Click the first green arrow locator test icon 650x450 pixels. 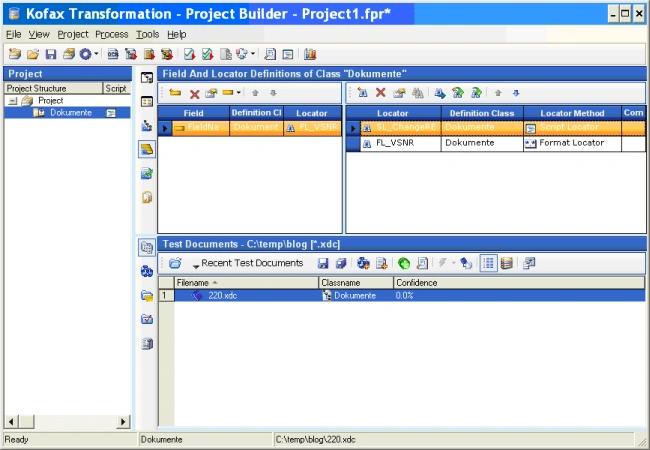tap(458, 93)
